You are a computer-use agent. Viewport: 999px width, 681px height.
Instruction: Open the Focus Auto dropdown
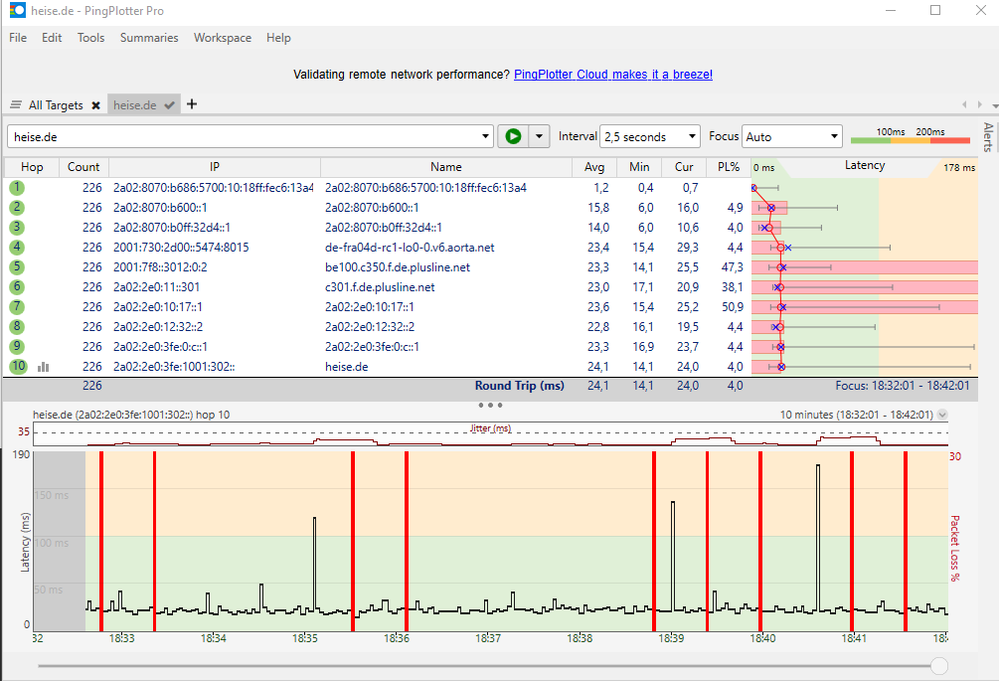coord(792,136)
